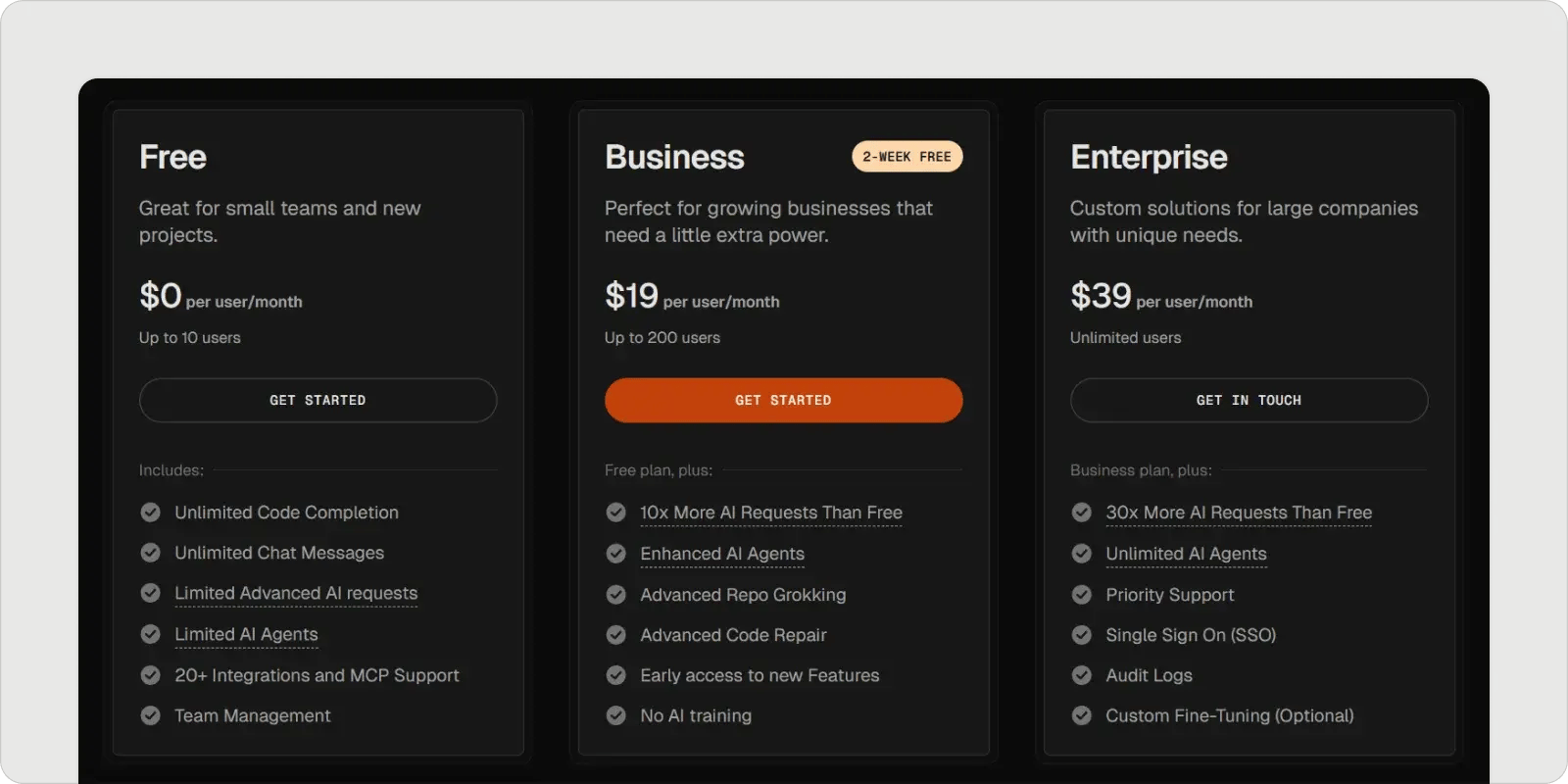The width and height of the screenshot is (1568, 784).
Task: Click the $19 Business plan price
Action: 631,295
